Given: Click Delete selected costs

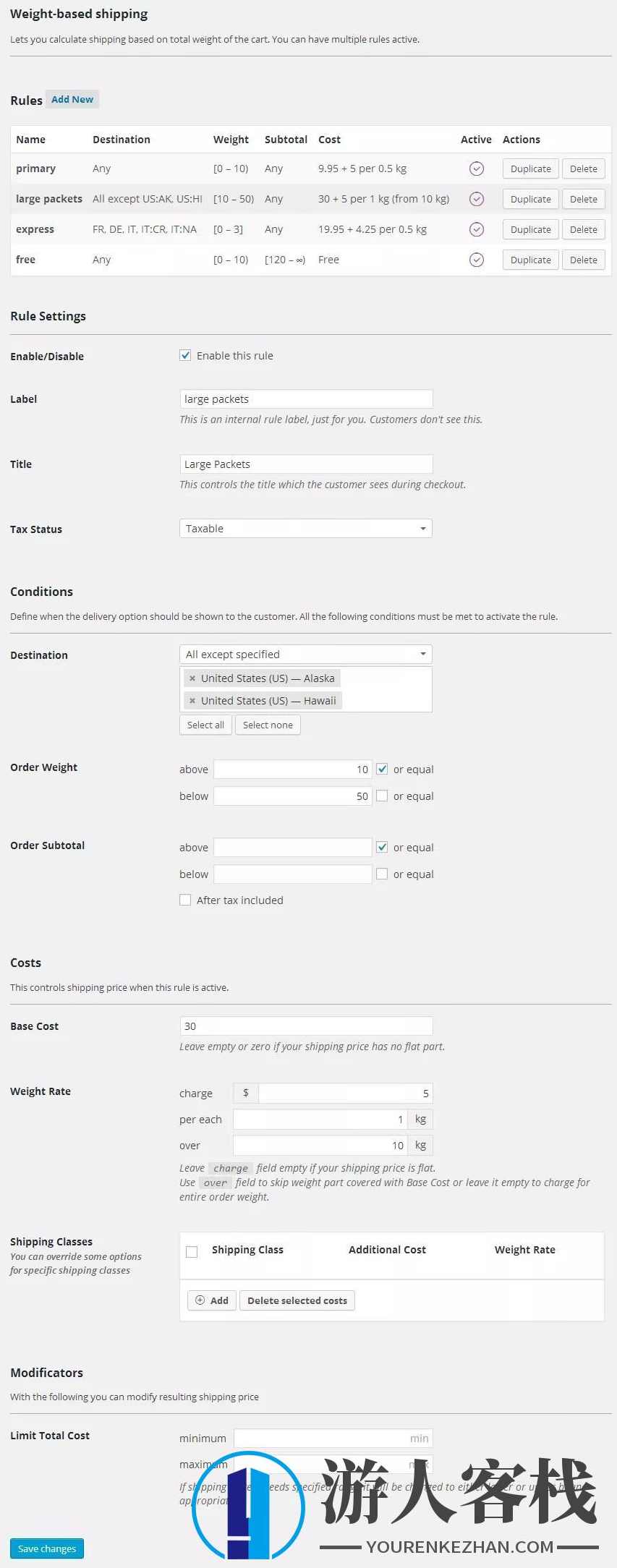Looking at the screenshot, I should [297, 1300].
